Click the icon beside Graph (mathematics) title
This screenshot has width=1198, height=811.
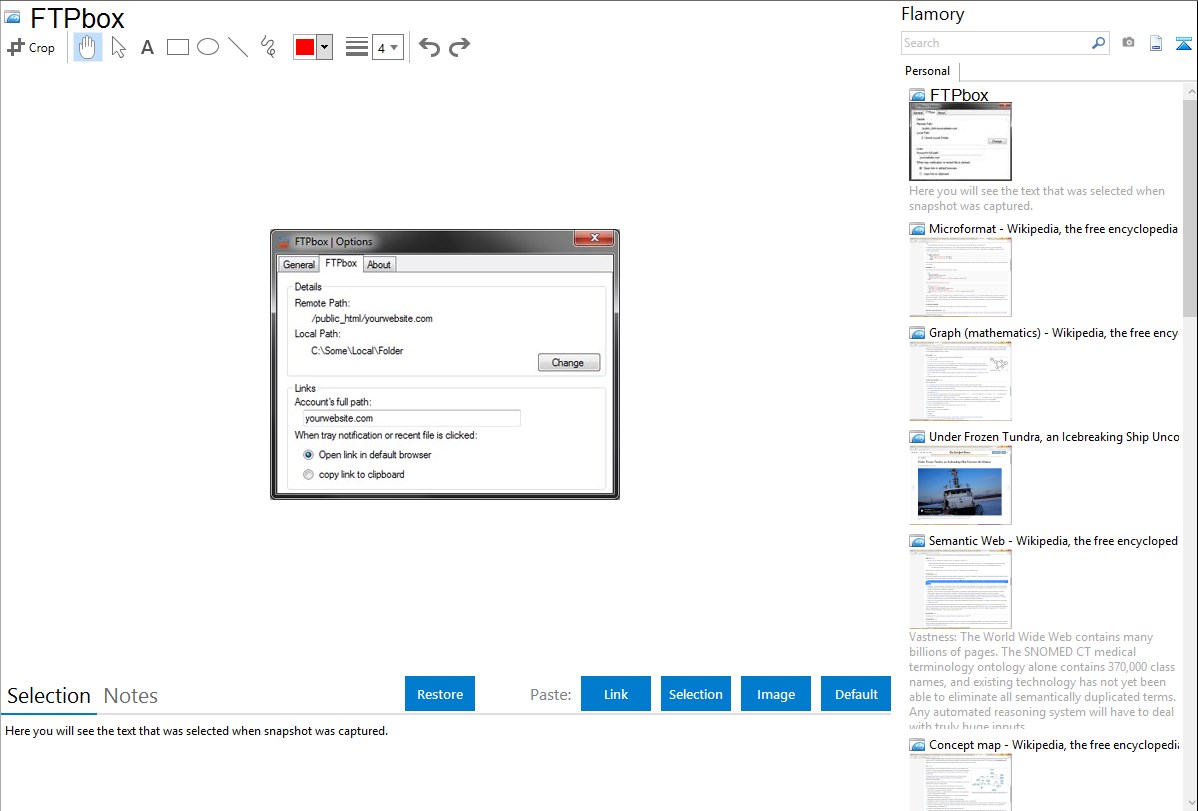(x=917, y=333)
